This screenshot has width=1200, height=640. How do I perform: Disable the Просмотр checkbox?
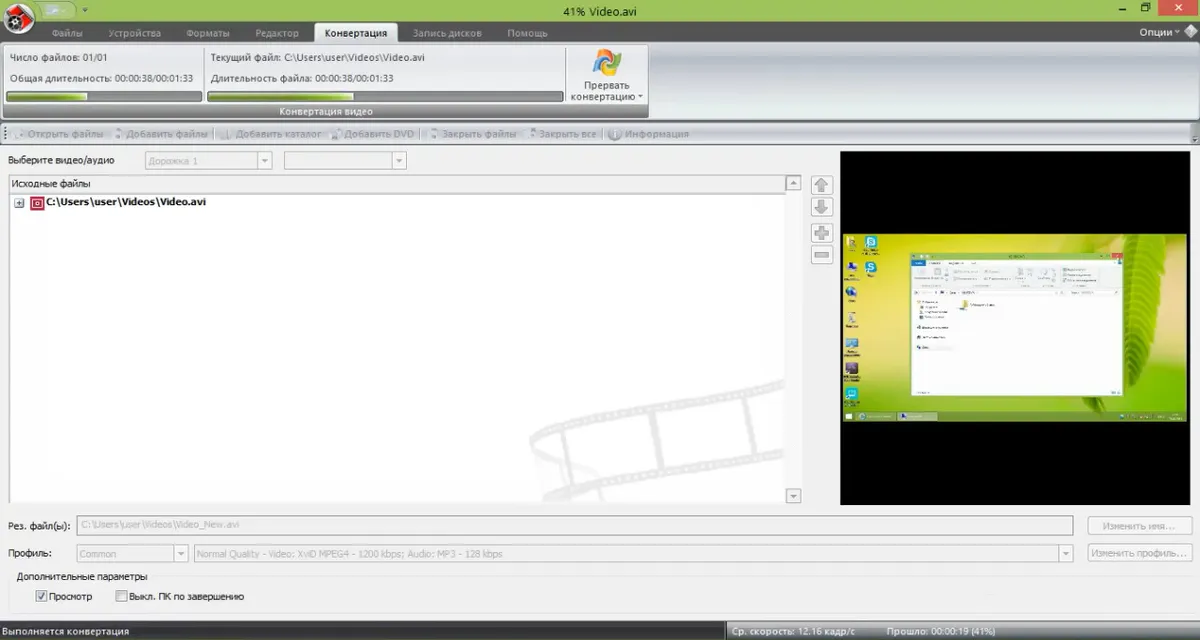coord(42,597)
